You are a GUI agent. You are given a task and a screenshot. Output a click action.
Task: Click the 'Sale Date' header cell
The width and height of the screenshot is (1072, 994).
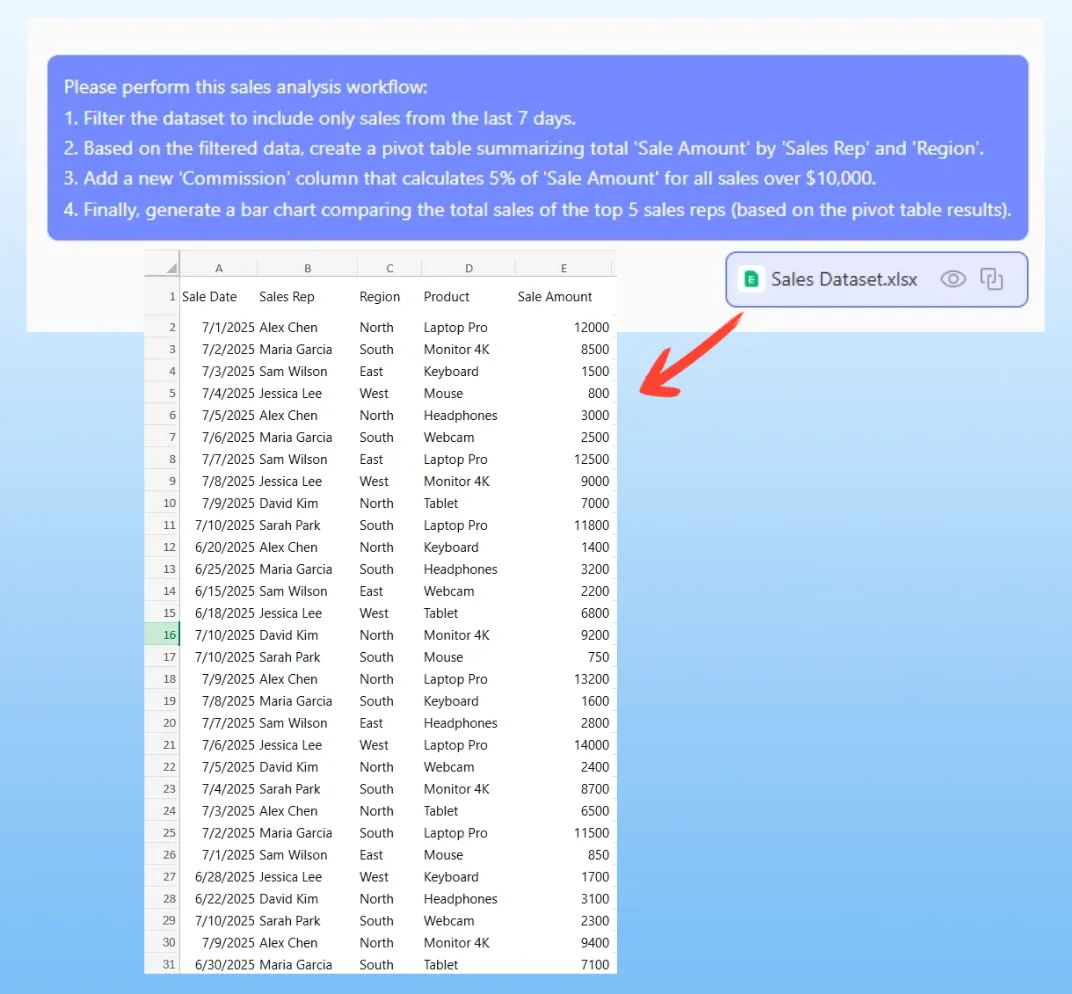(x=210, y=297)
